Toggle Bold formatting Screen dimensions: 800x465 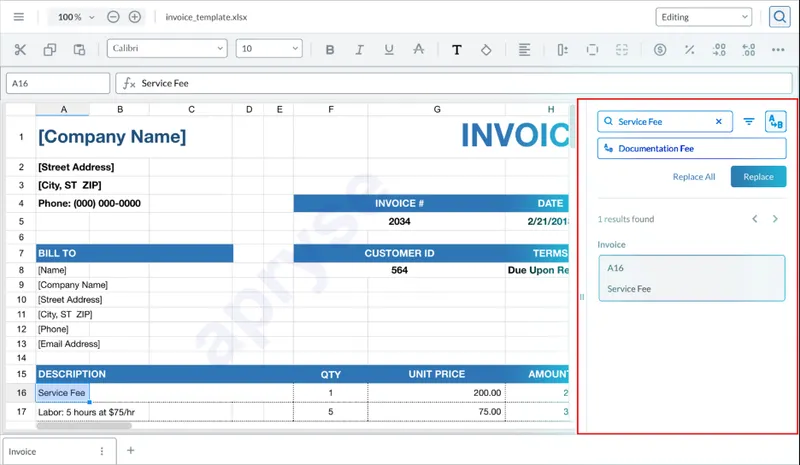[x=330, y=50]
